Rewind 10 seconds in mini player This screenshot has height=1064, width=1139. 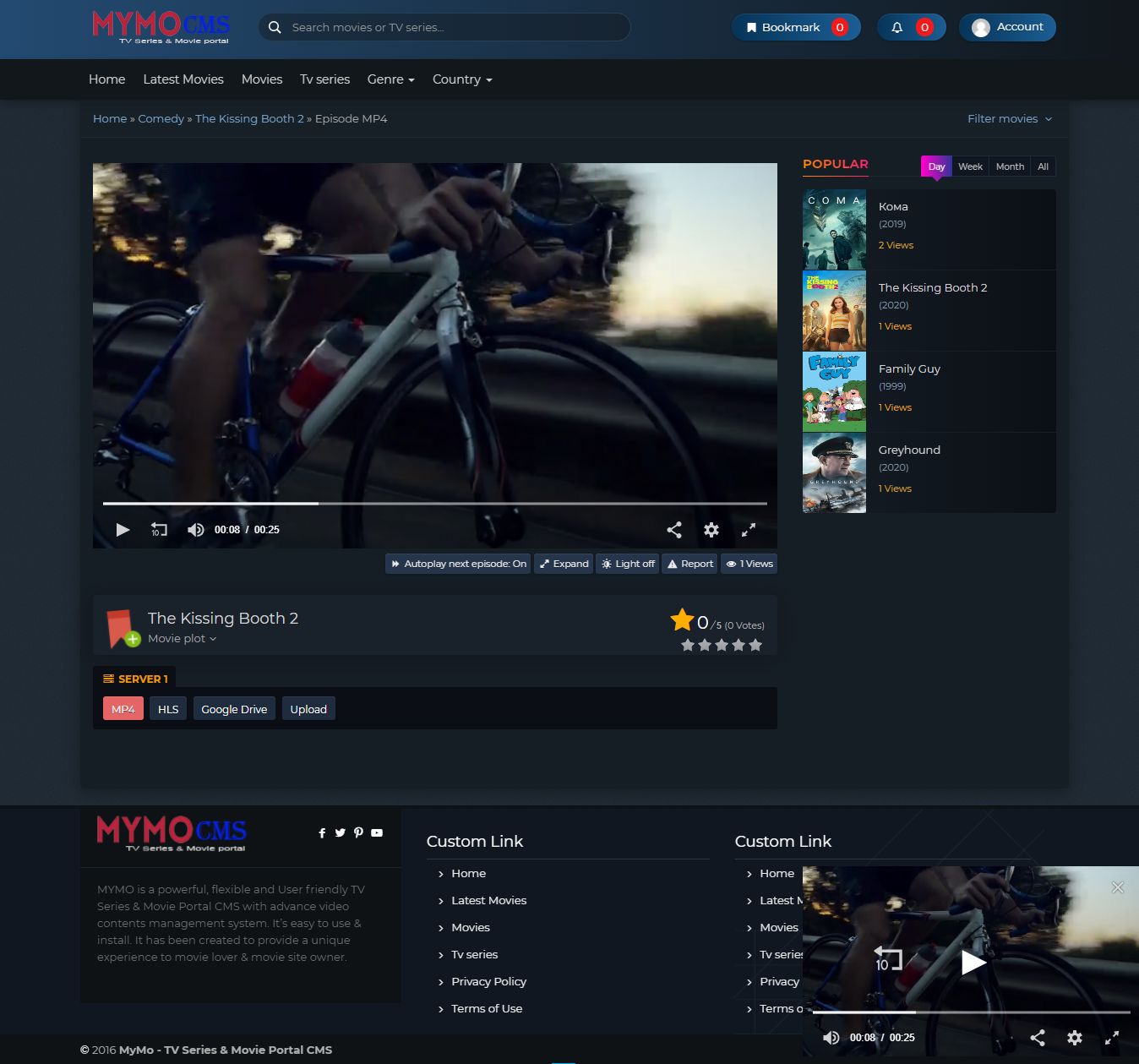point(888,959)
